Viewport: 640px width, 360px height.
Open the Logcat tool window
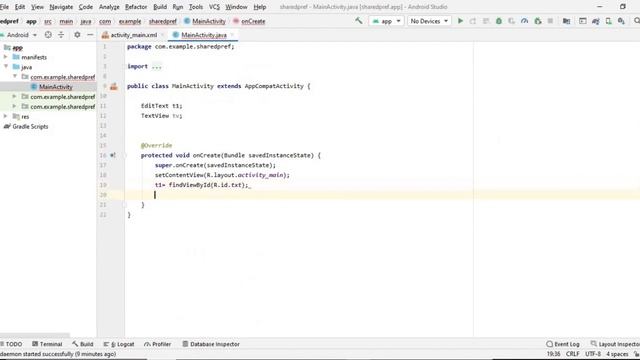(x=119, y=344)
